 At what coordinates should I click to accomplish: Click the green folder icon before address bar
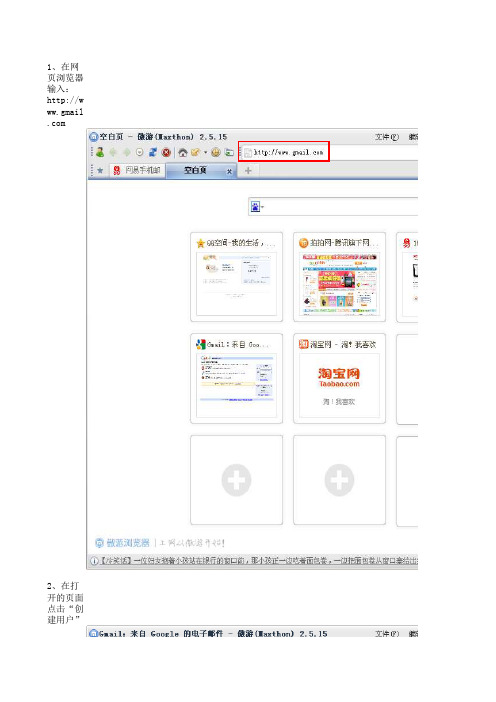tap(229, 152)
